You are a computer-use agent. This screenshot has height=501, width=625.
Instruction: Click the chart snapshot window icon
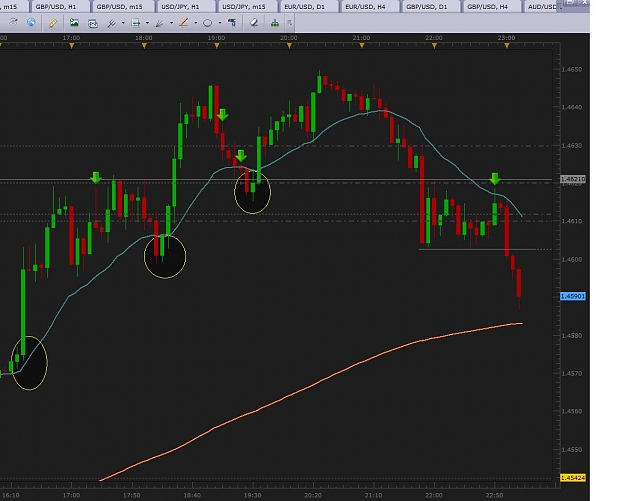[93, 24]
